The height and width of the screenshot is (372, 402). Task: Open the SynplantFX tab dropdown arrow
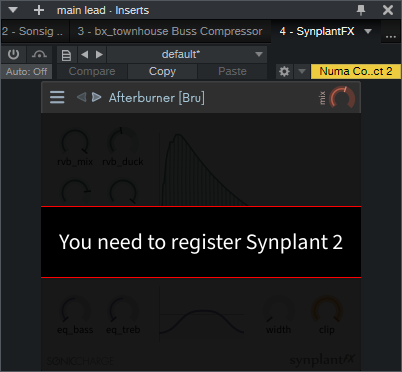368,31
